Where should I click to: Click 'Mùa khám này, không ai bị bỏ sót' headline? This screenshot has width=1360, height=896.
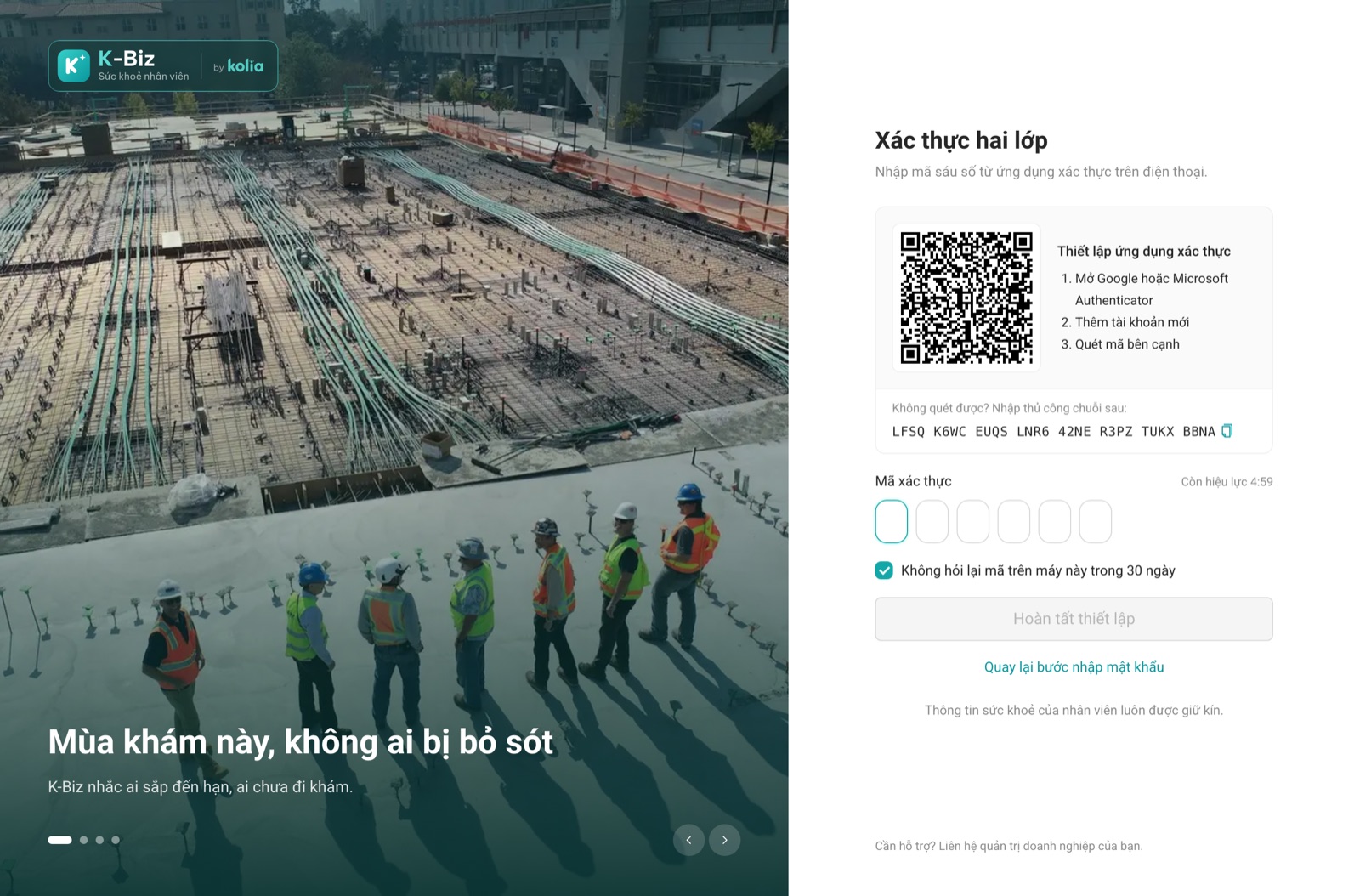click(x=300, y=742)
